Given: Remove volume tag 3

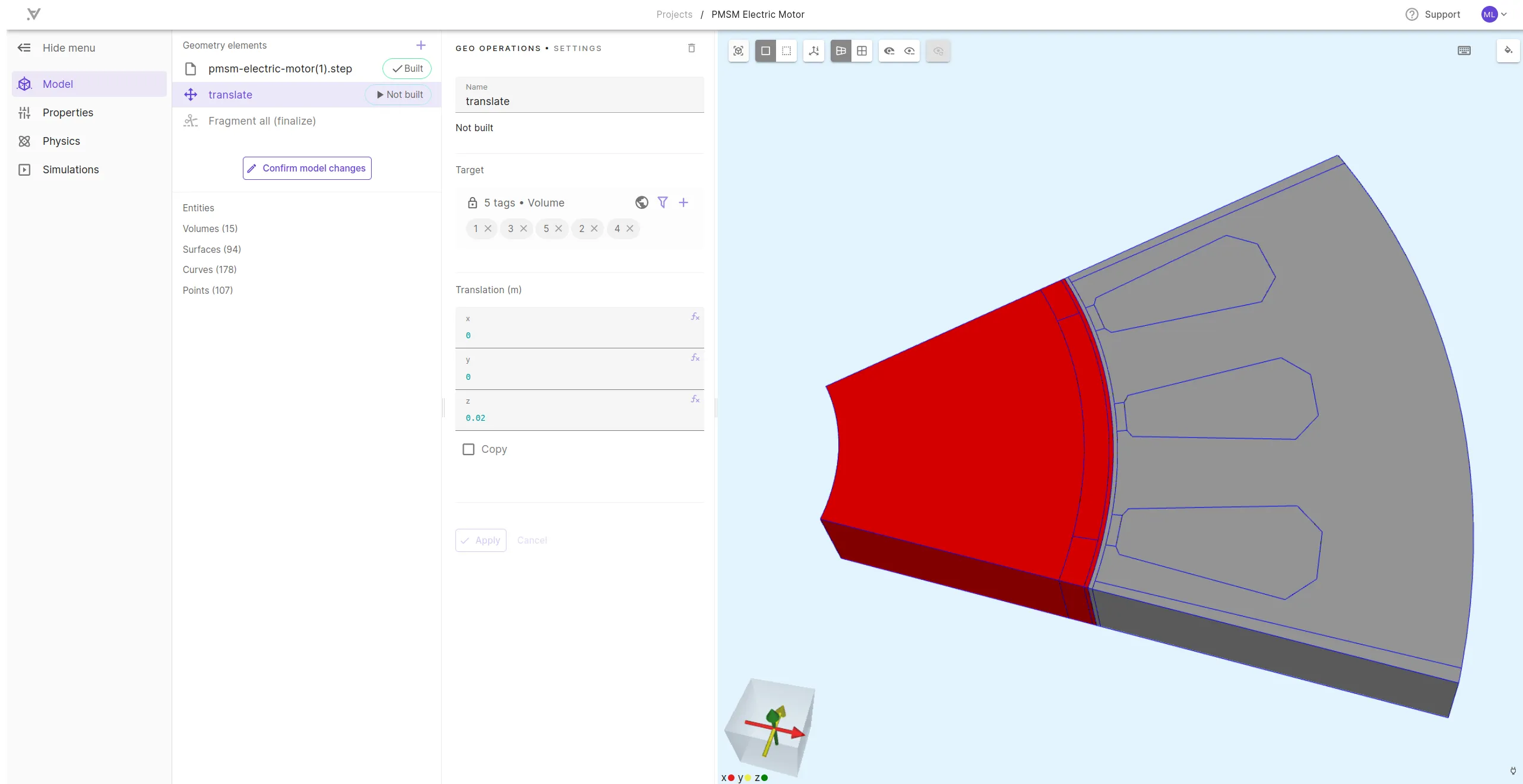Looking at the screenshot, I should pos(524,229).
